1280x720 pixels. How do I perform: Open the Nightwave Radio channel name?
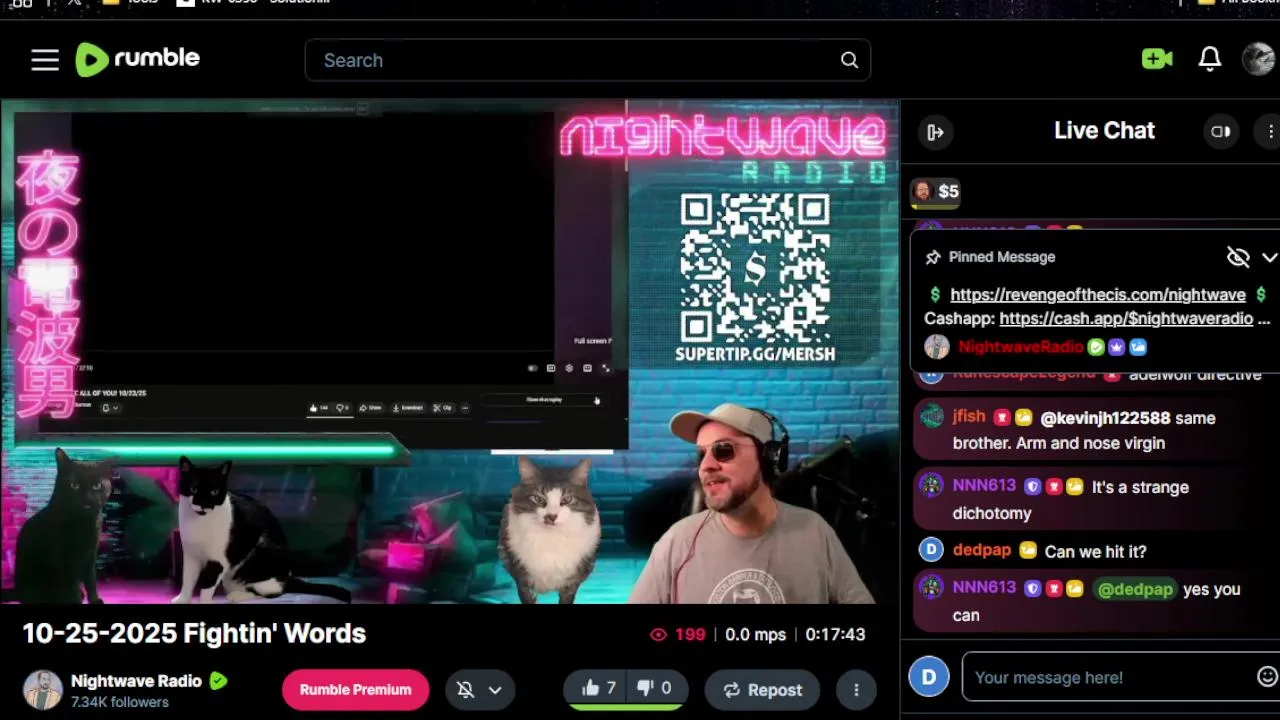pos(136,681)
